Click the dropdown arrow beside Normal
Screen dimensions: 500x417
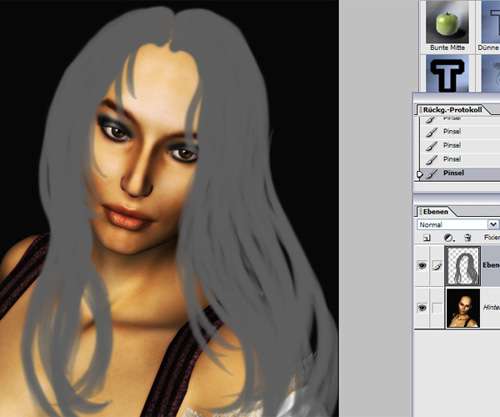(493, 225)
